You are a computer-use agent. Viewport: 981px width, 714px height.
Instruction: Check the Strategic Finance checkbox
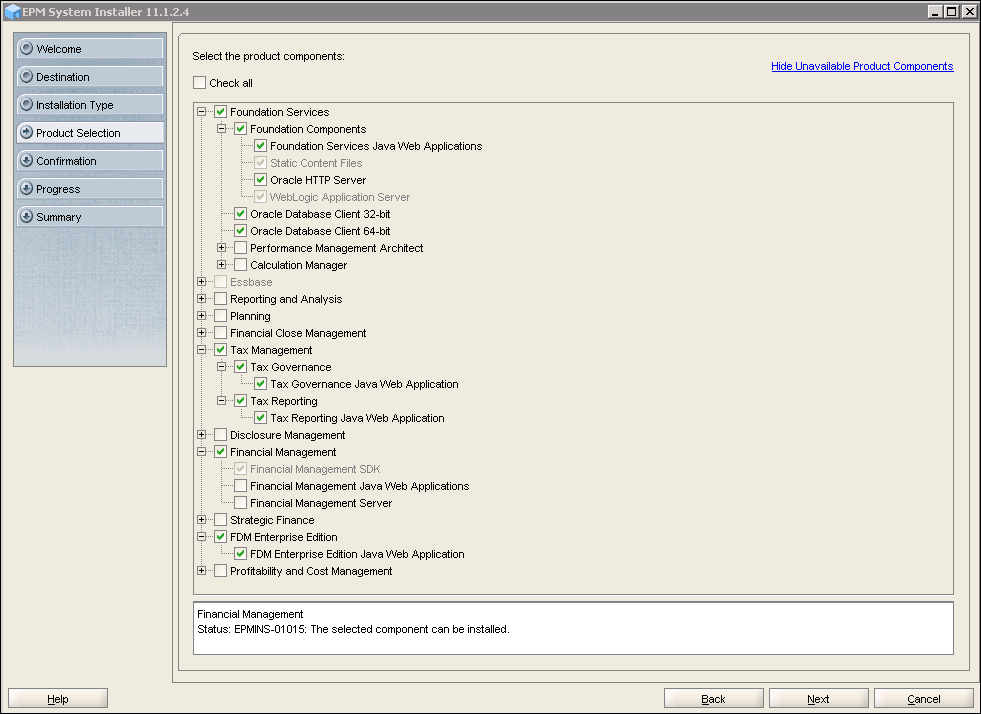click(x=220, y=519)
